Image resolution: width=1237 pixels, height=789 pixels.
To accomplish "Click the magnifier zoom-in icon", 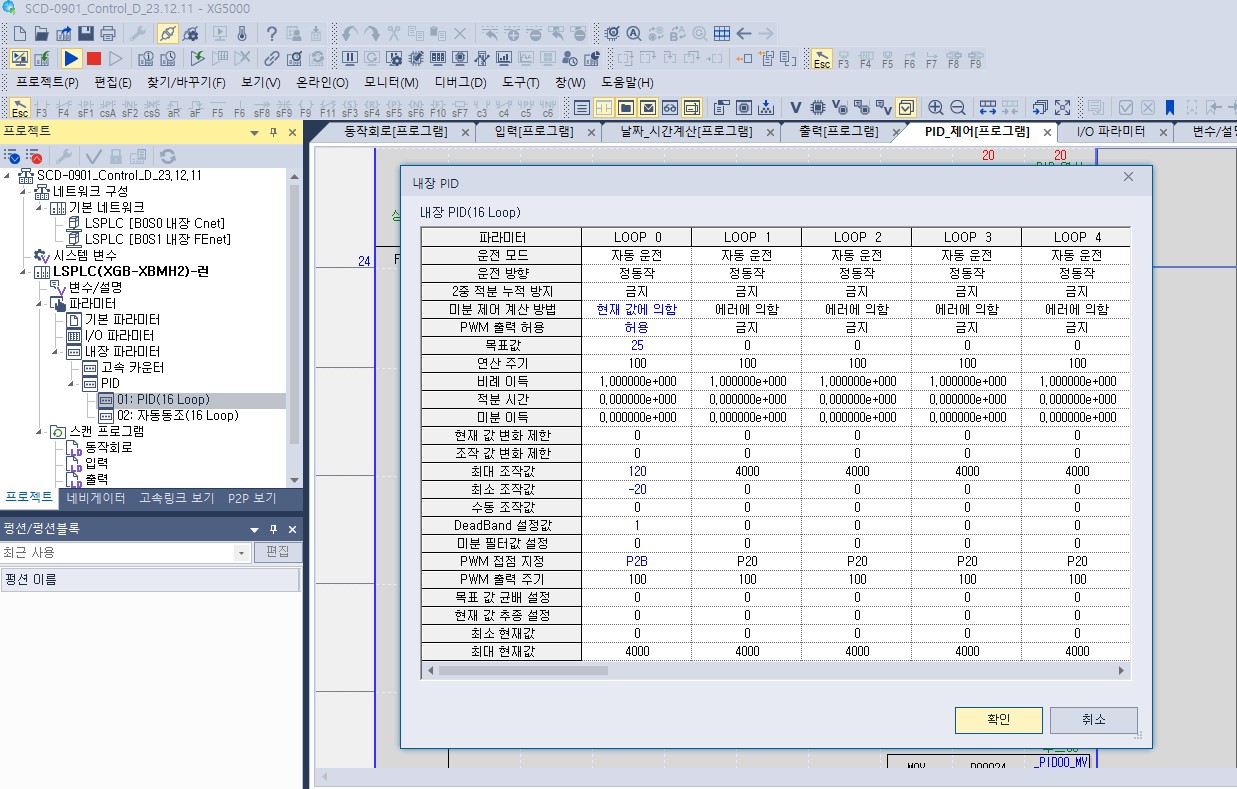I will coord(936,108).
